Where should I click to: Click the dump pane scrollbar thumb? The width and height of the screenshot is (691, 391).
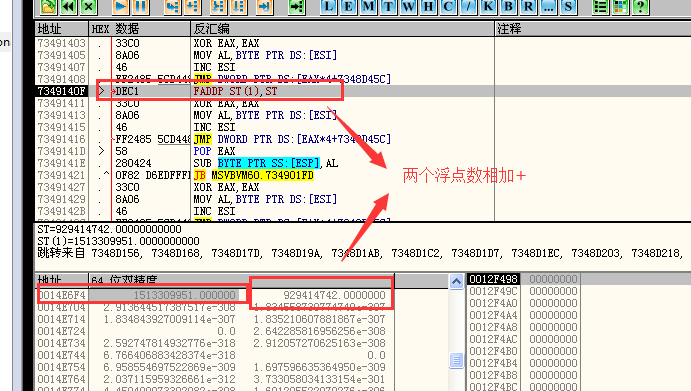tap(456, 360)
